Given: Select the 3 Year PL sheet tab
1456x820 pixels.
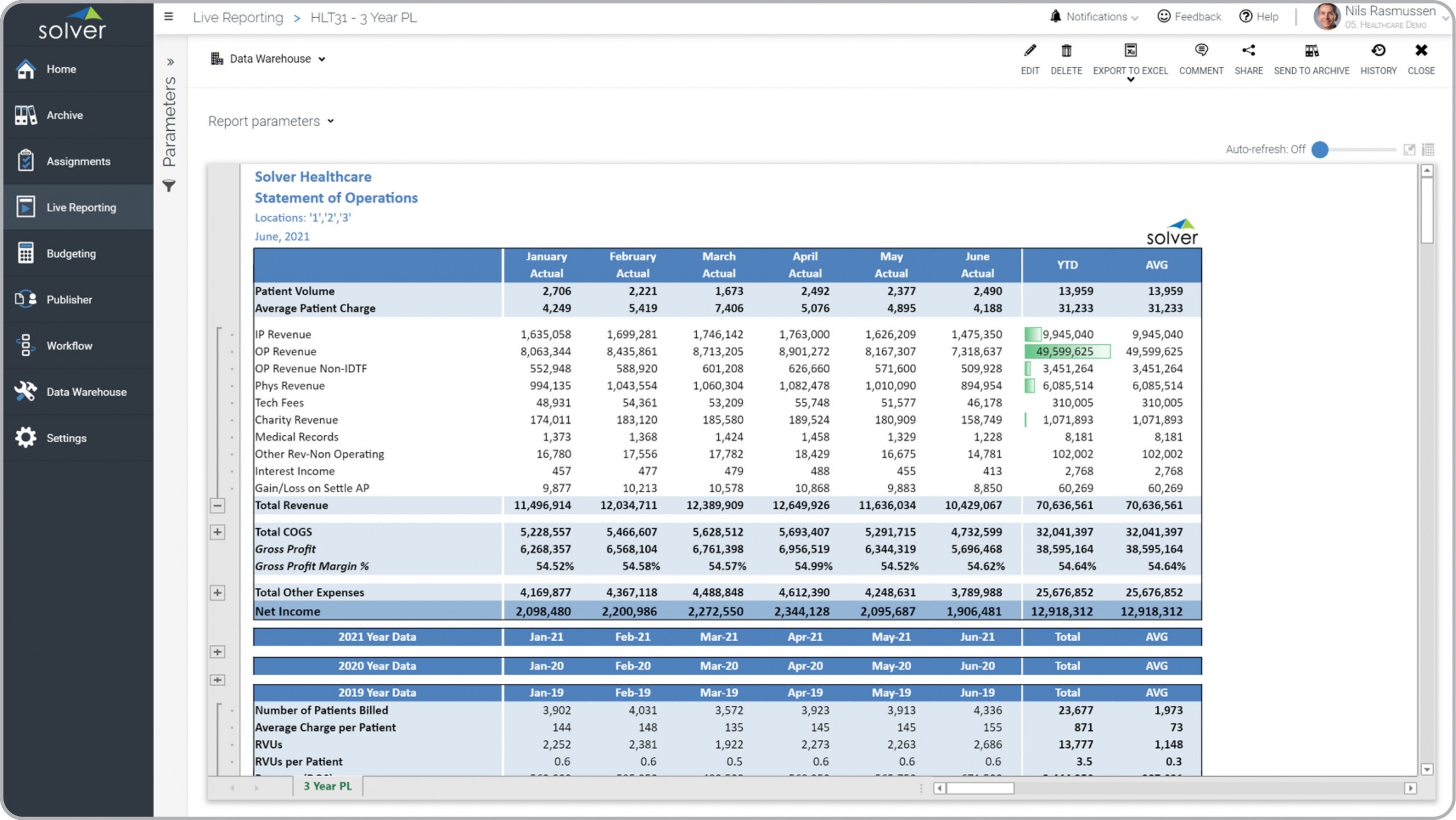Looking at the screenshot, I should 328,786.
